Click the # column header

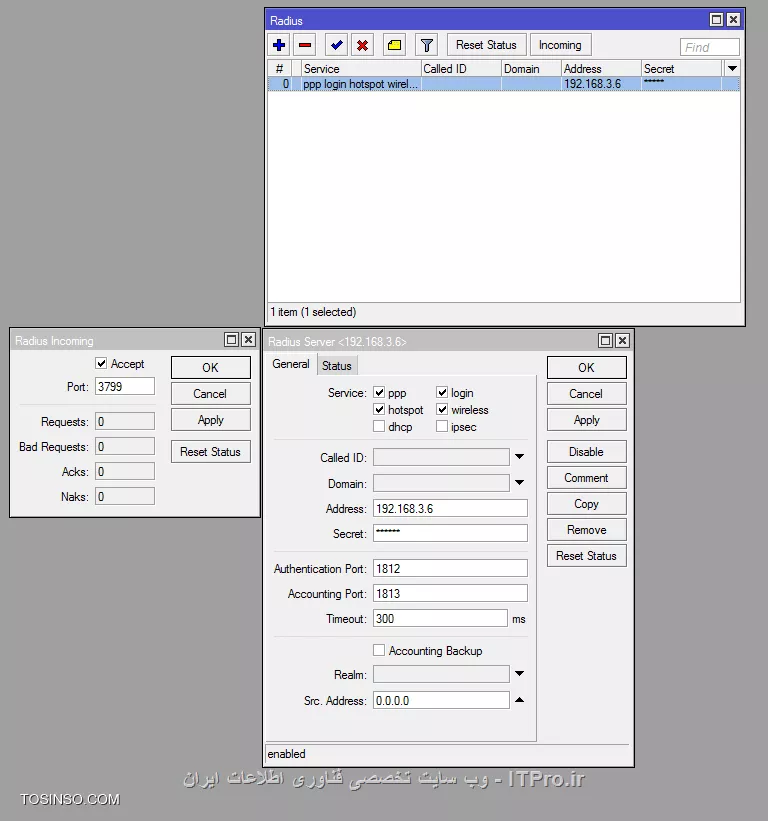pos(280,69)
